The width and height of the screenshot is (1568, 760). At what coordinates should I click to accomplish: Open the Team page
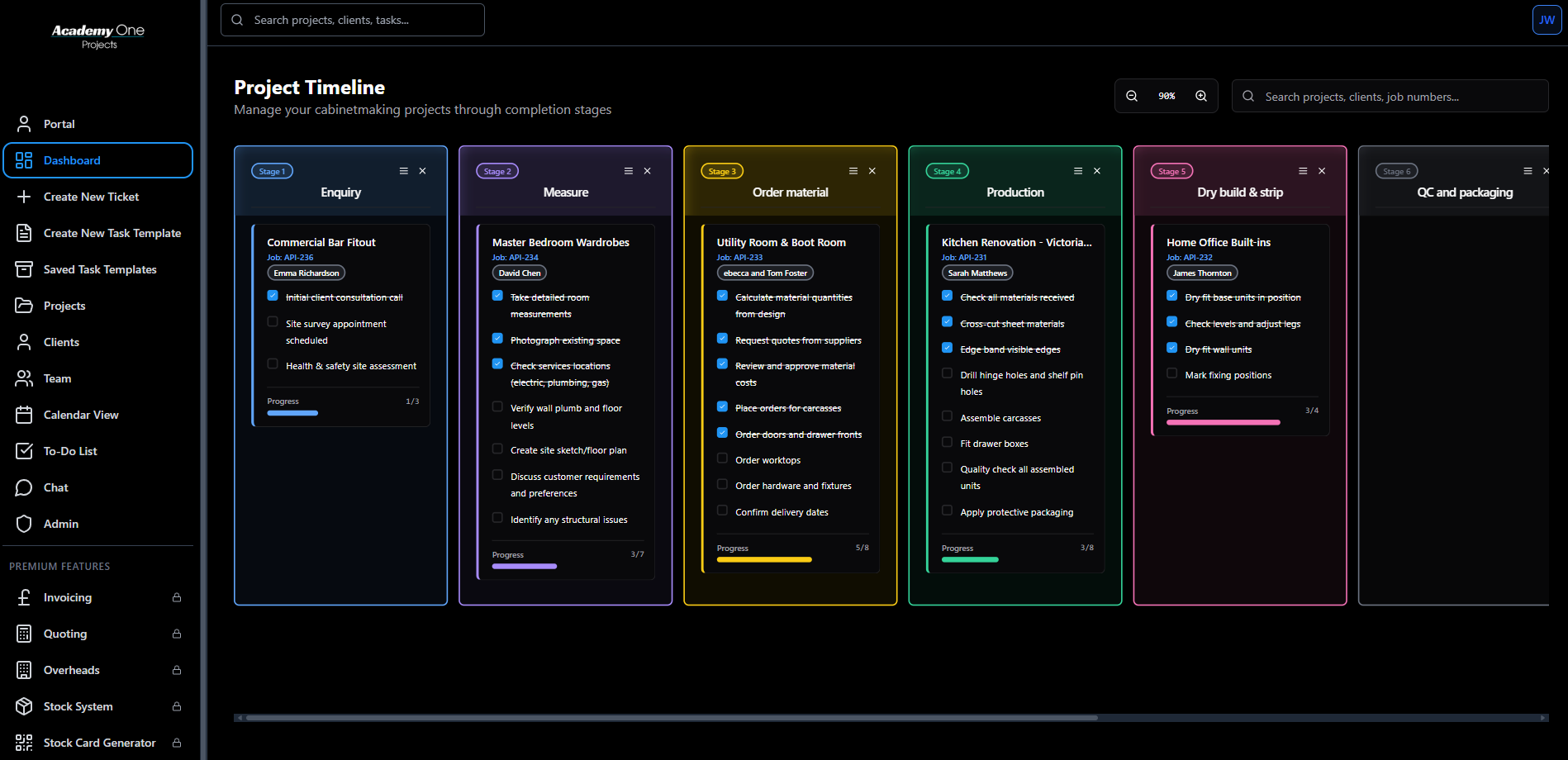coord(98,378)
